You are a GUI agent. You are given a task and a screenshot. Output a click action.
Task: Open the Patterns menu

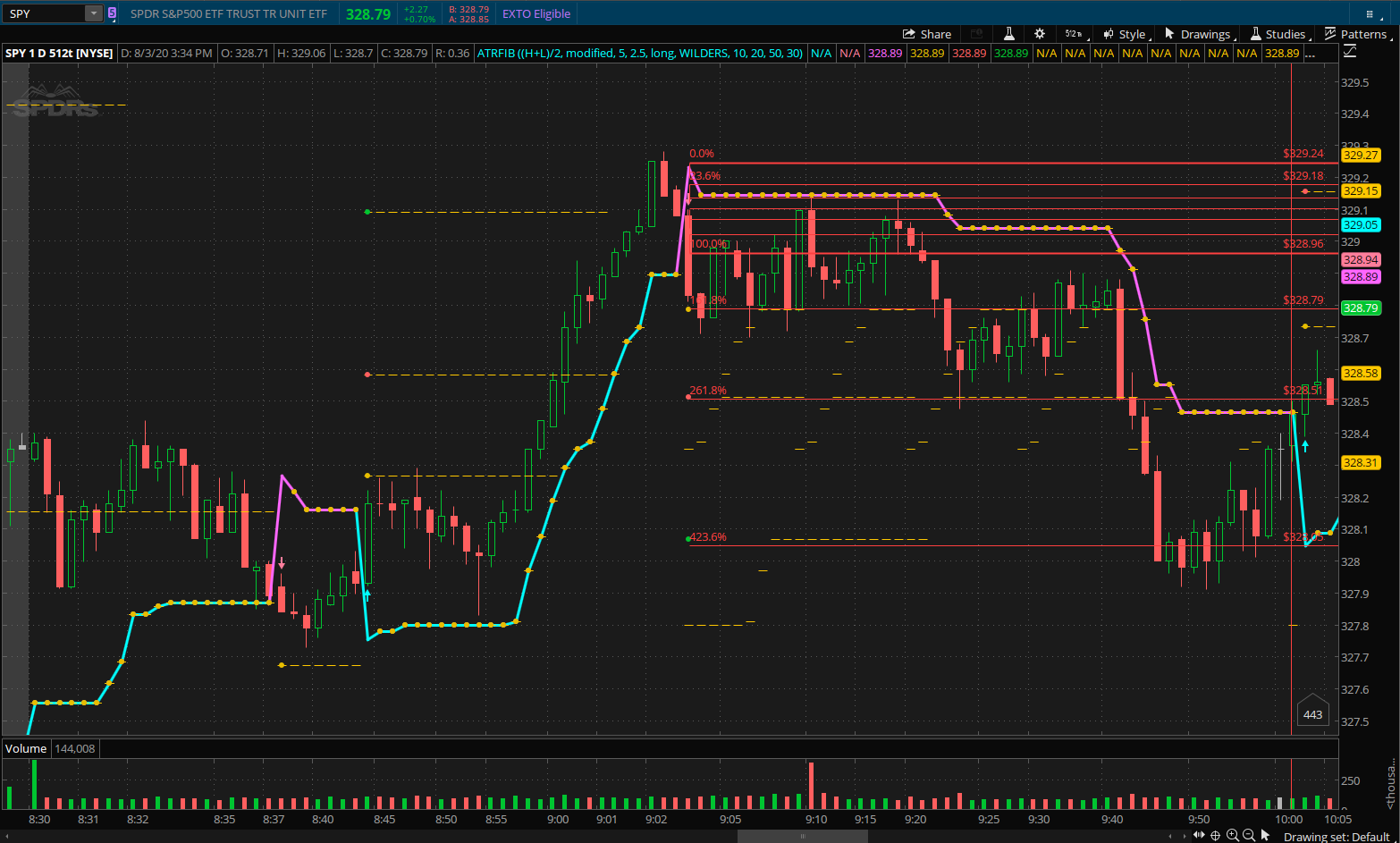(1356, 34)
